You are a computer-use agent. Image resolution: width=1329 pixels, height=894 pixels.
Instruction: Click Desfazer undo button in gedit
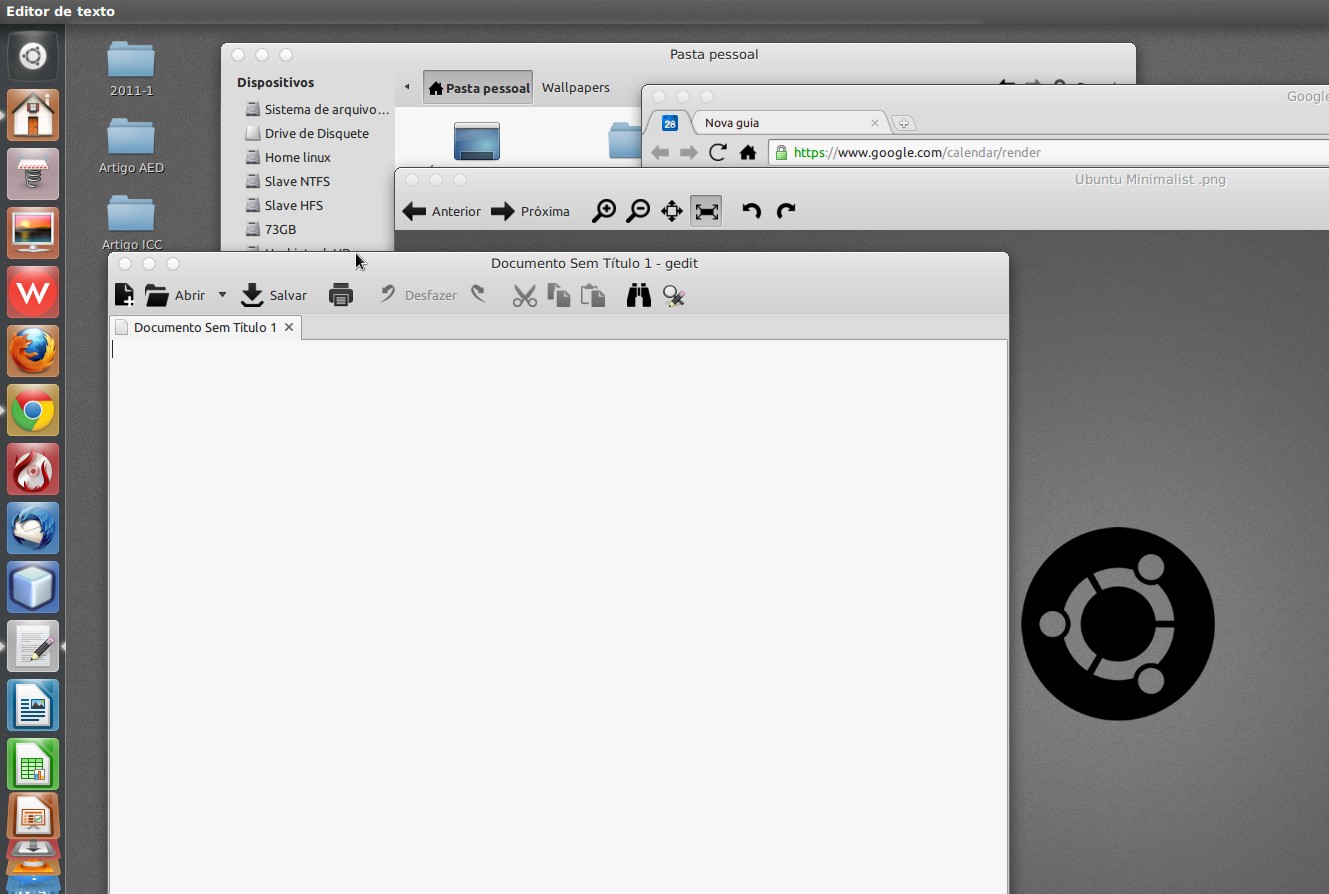(x=418, y=295)
